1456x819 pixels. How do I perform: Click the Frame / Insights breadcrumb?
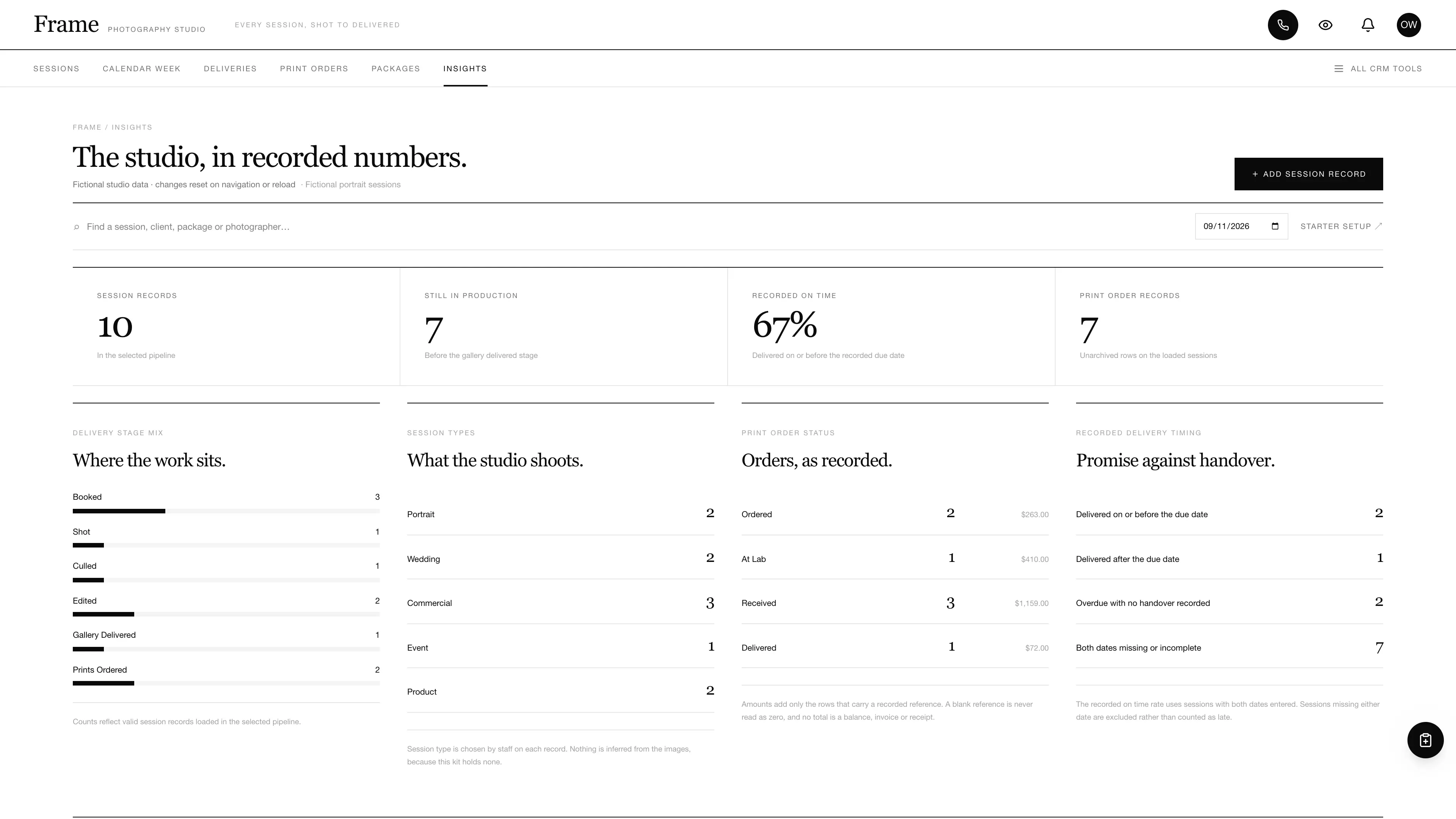[x=113, y=127]
